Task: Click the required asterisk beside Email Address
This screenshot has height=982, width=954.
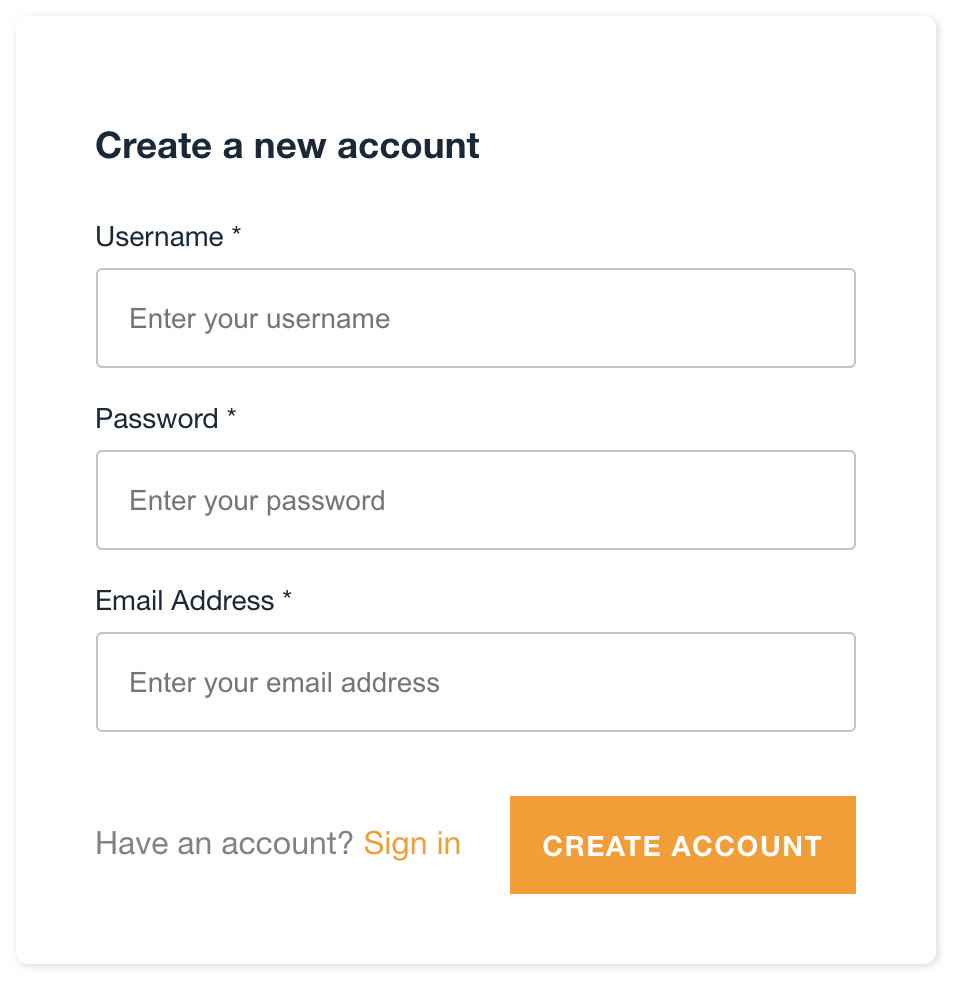Action: pyautogui.click(x=287, y=597)
